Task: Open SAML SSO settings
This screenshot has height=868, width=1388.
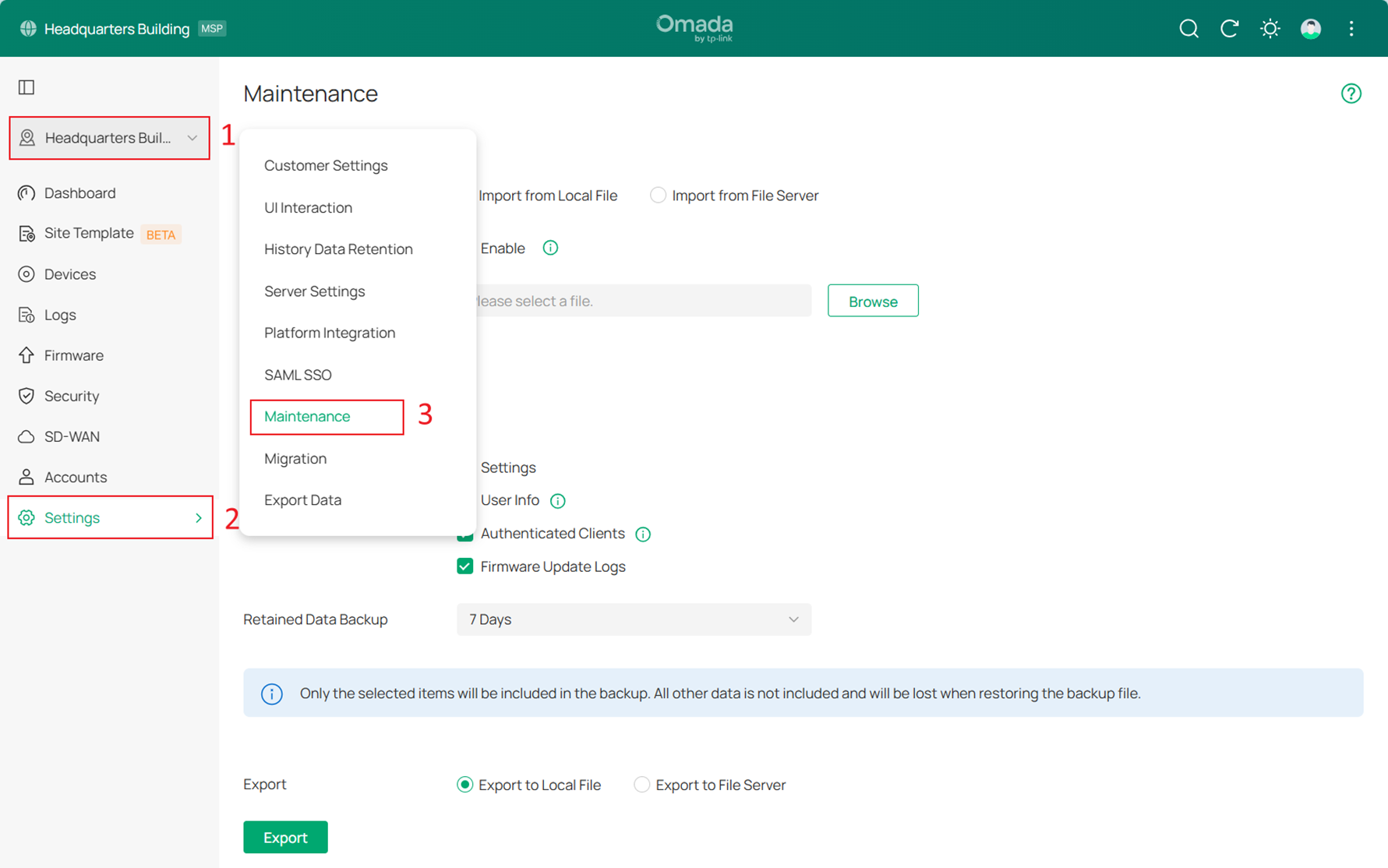Action: click(x=298, y=375)
